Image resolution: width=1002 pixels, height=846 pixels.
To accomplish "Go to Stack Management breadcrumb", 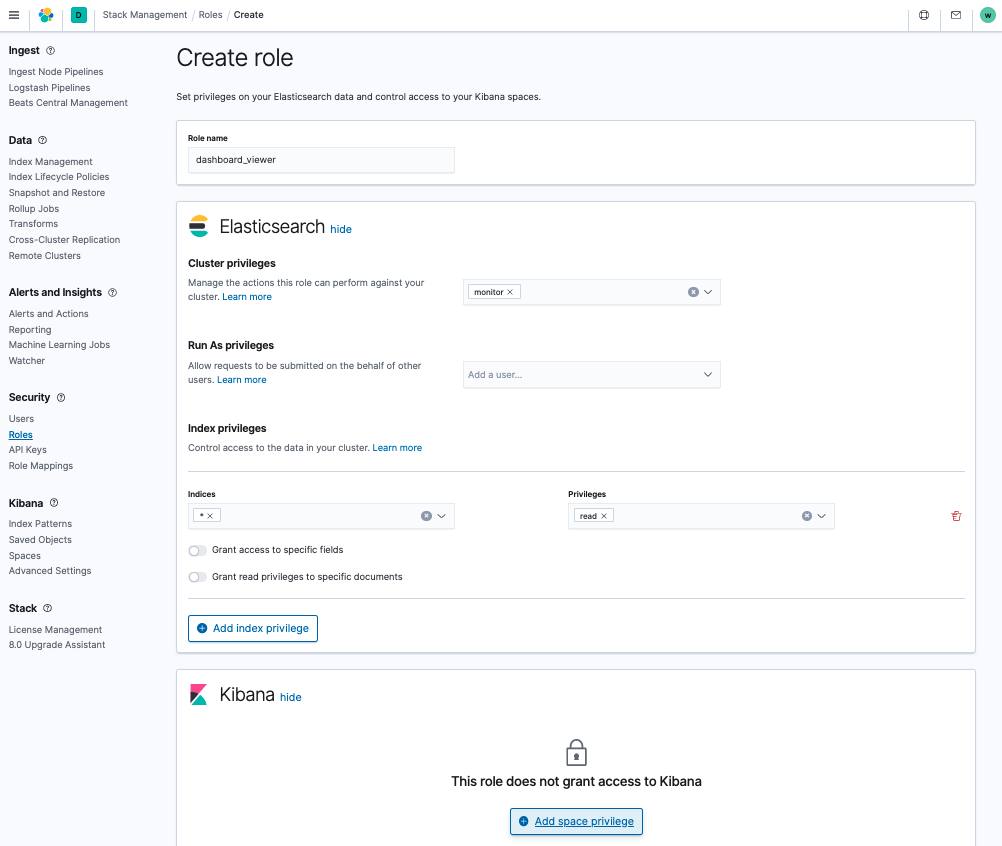I will pyautogui.click(x=145, y=15).
